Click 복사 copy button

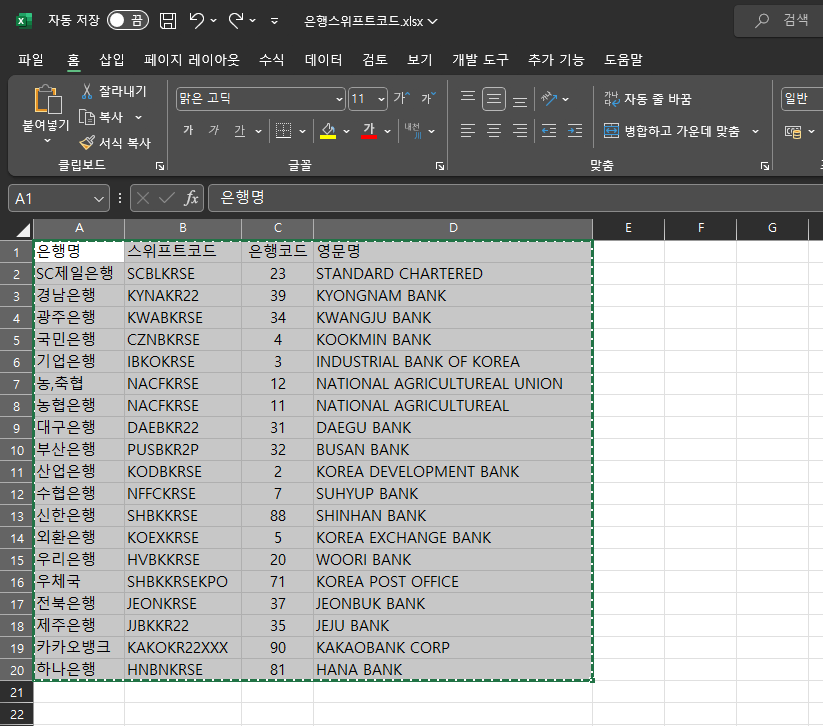[x=102, y=117]
